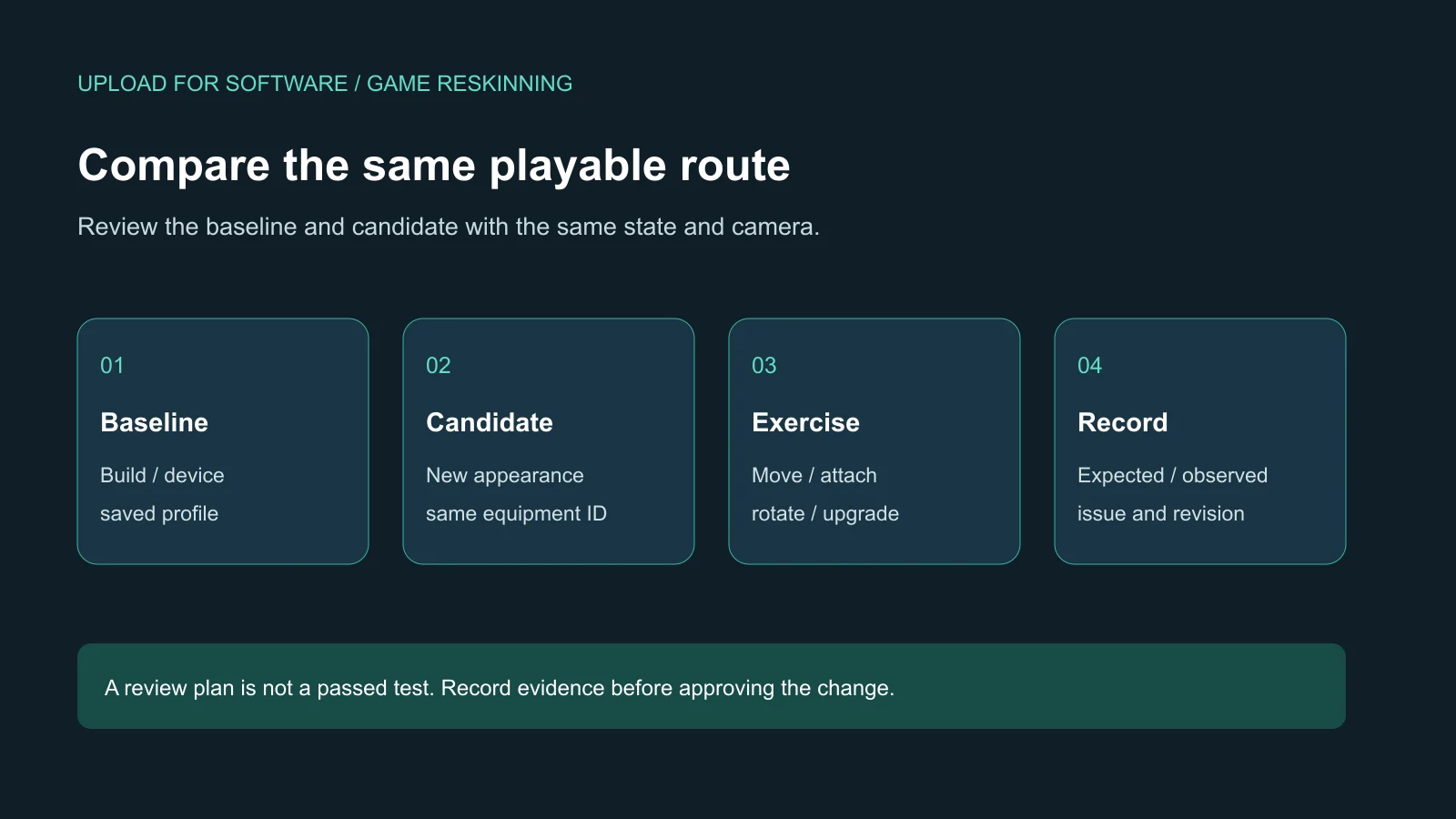Click the 'issue and revision' text
Image resolution: width=1456 pixels, height=819 pixels.
tap(1160, 513)
